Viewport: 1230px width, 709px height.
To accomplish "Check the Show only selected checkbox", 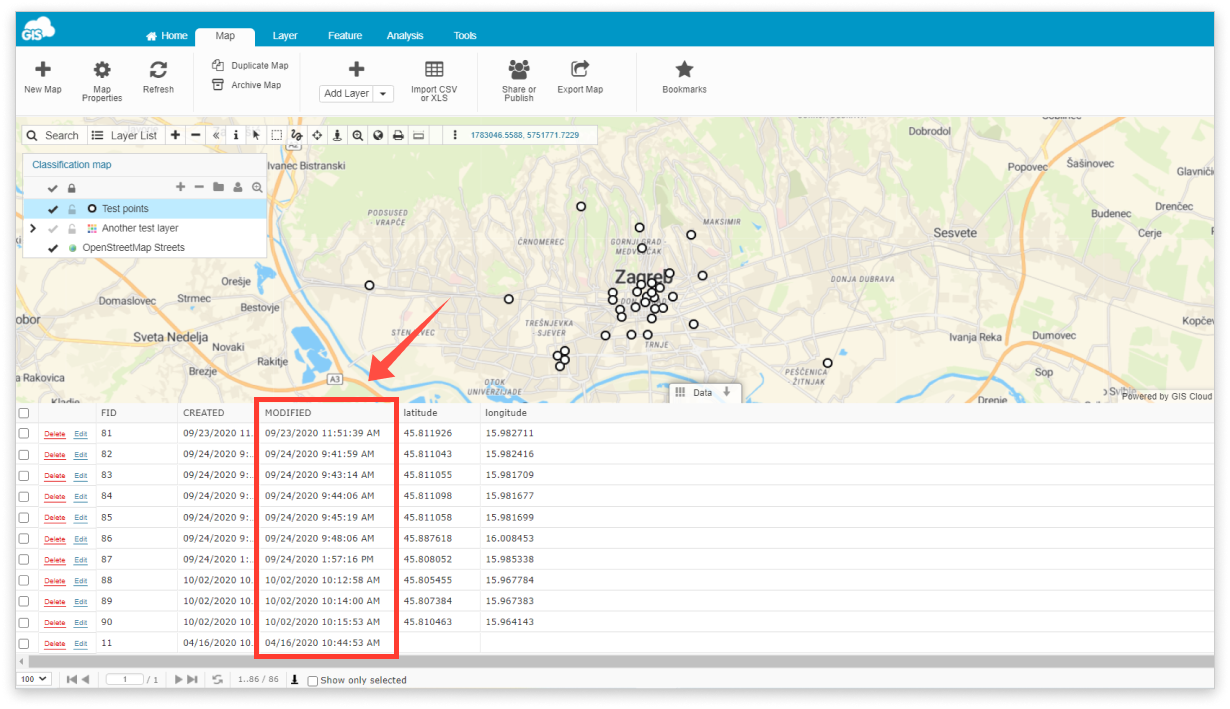I will pyautogui.click(x=313, y=680).
